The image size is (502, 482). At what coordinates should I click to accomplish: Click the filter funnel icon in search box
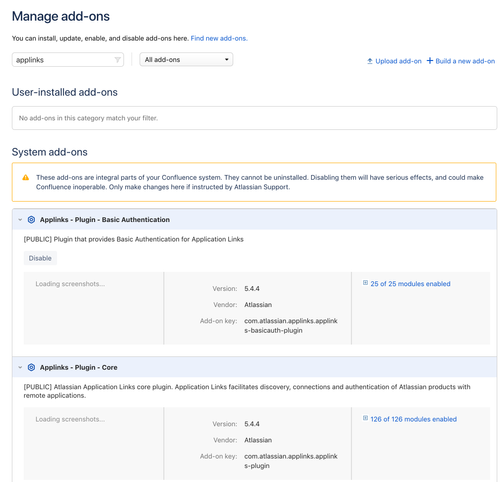pos(117,60)
